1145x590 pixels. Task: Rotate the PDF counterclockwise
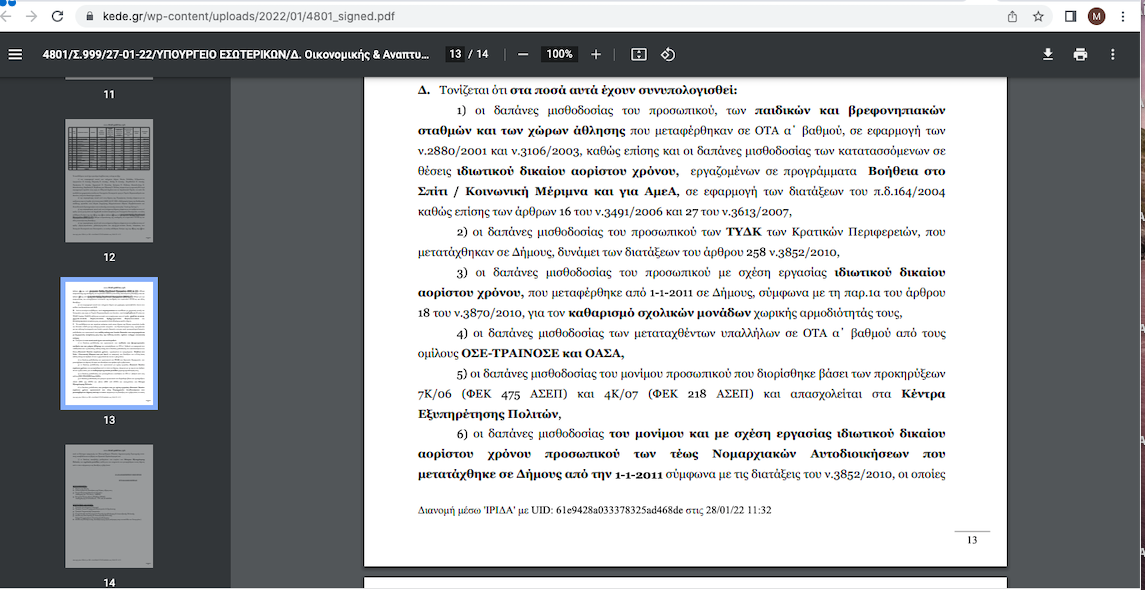point(668,54)
